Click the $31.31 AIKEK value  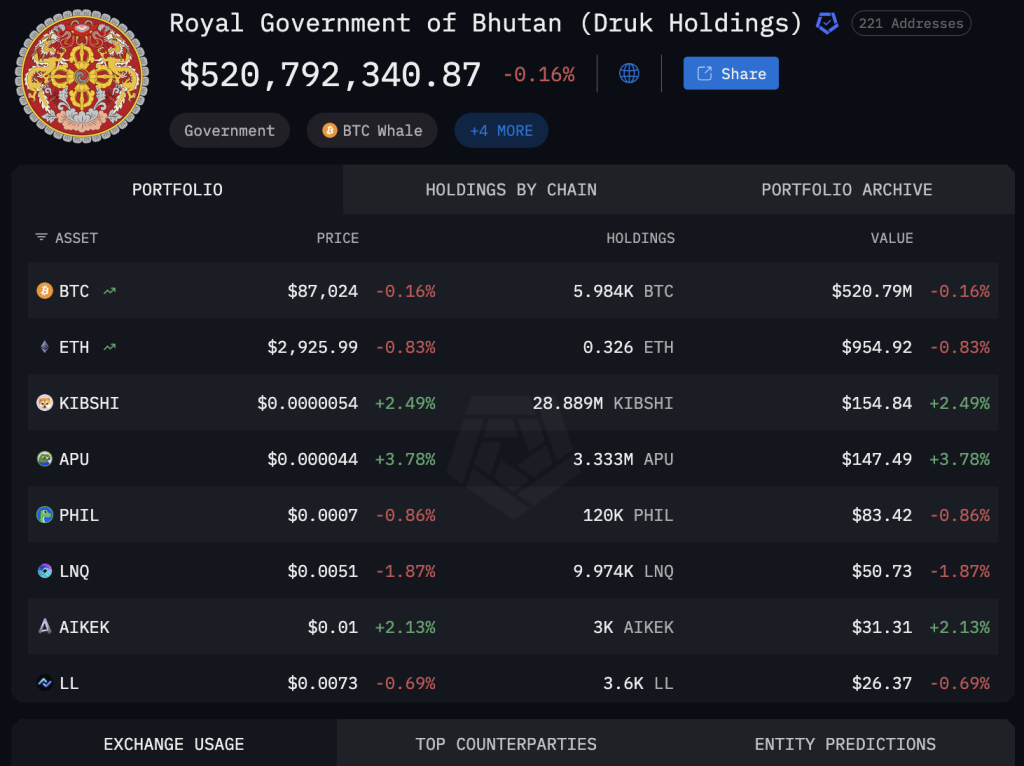click(x=882, y=628)
